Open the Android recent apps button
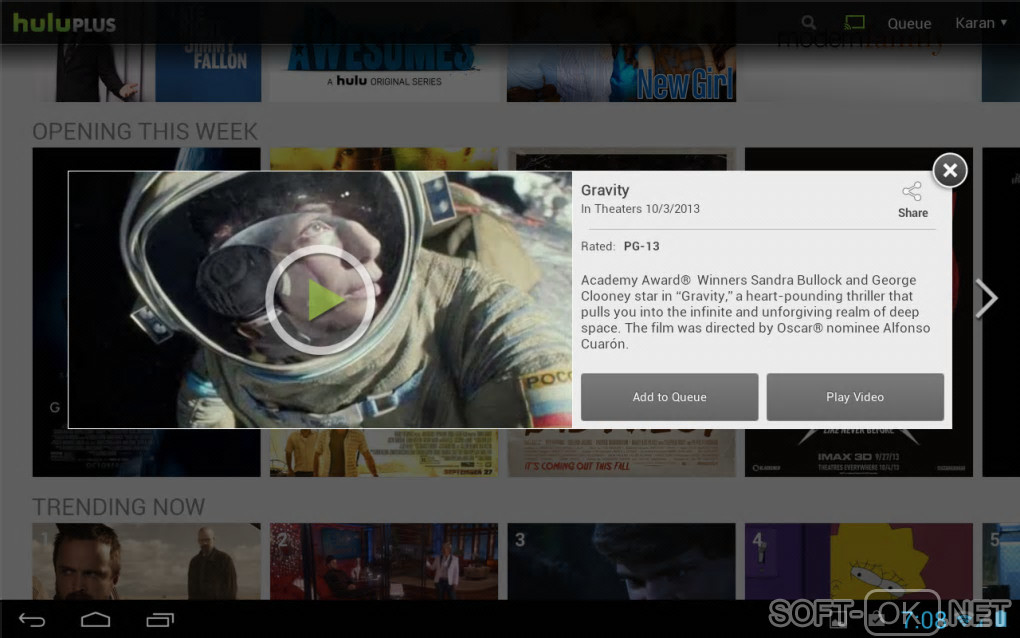Screen dimensions: 1020x638 pyautogui.click(x=160, y=620)
